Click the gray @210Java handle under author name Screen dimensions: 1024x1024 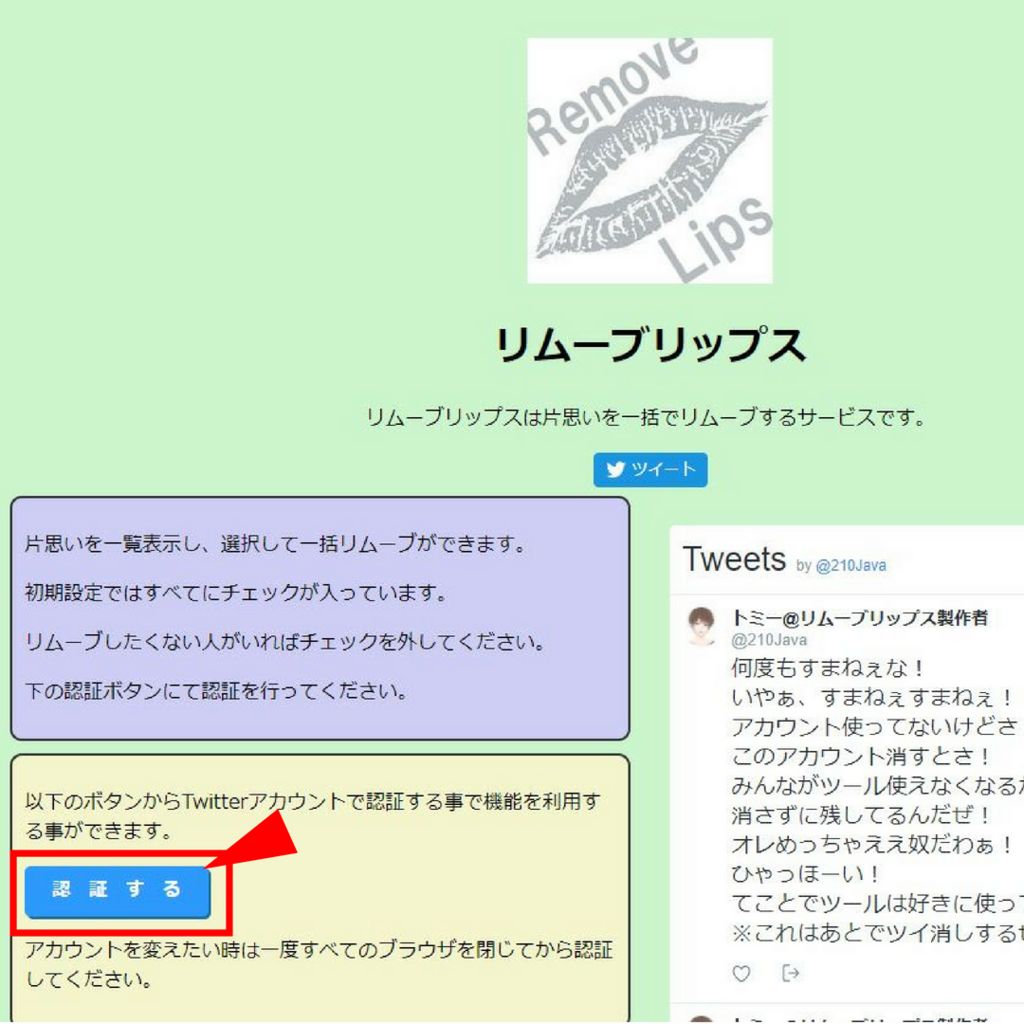click(769, 640)
